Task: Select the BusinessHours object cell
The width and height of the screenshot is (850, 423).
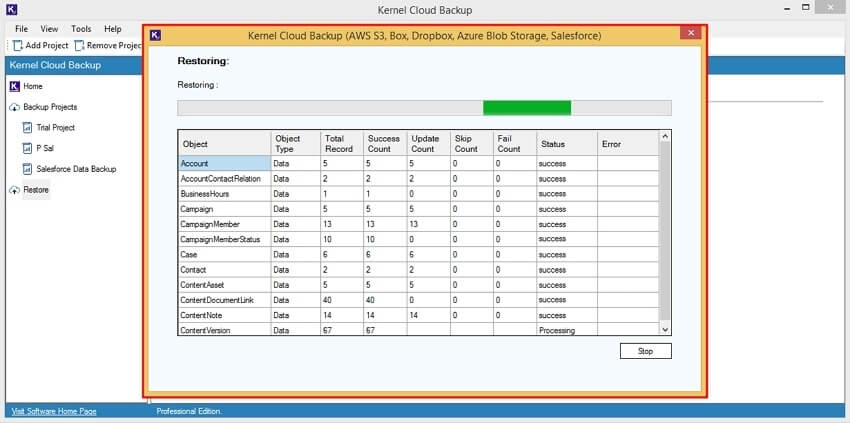Action: (224, 194)
